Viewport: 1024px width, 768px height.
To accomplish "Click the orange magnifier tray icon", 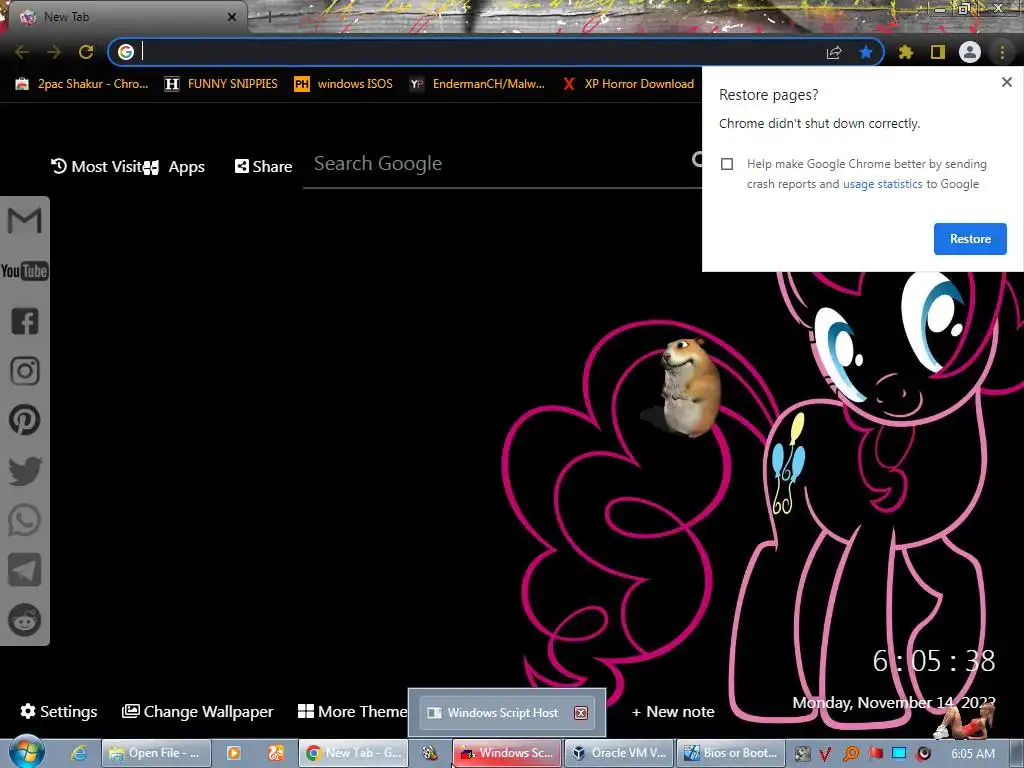I will 850,754.
